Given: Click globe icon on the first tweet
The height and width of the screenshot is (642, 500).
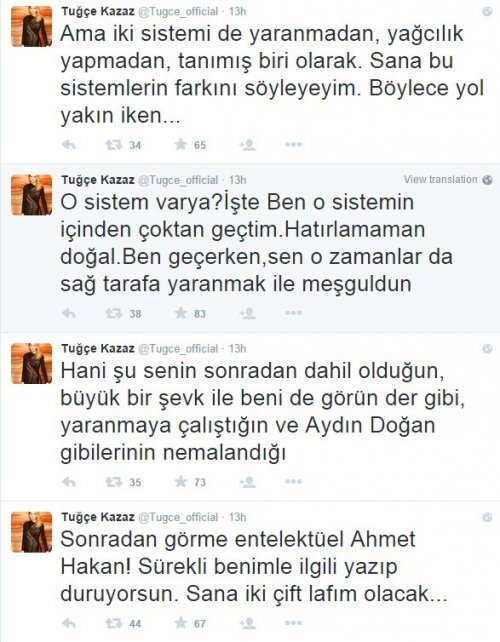Looking at the screenshot, I should pos(487,11).
